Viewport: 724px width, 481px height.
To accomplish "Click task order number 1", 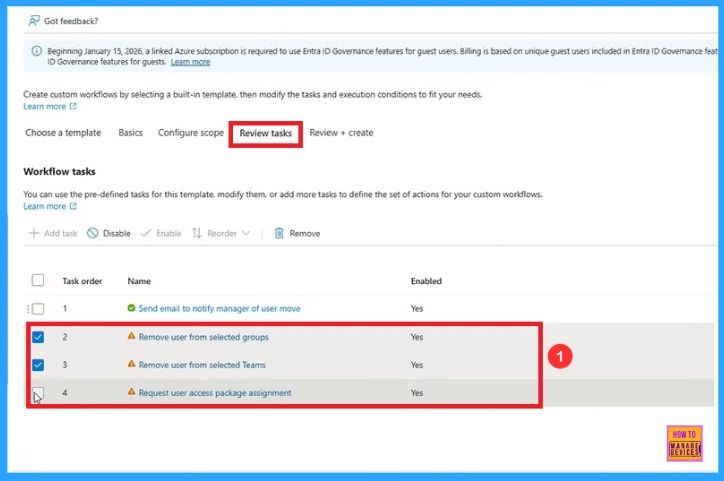I will click(x=65, y=308).
